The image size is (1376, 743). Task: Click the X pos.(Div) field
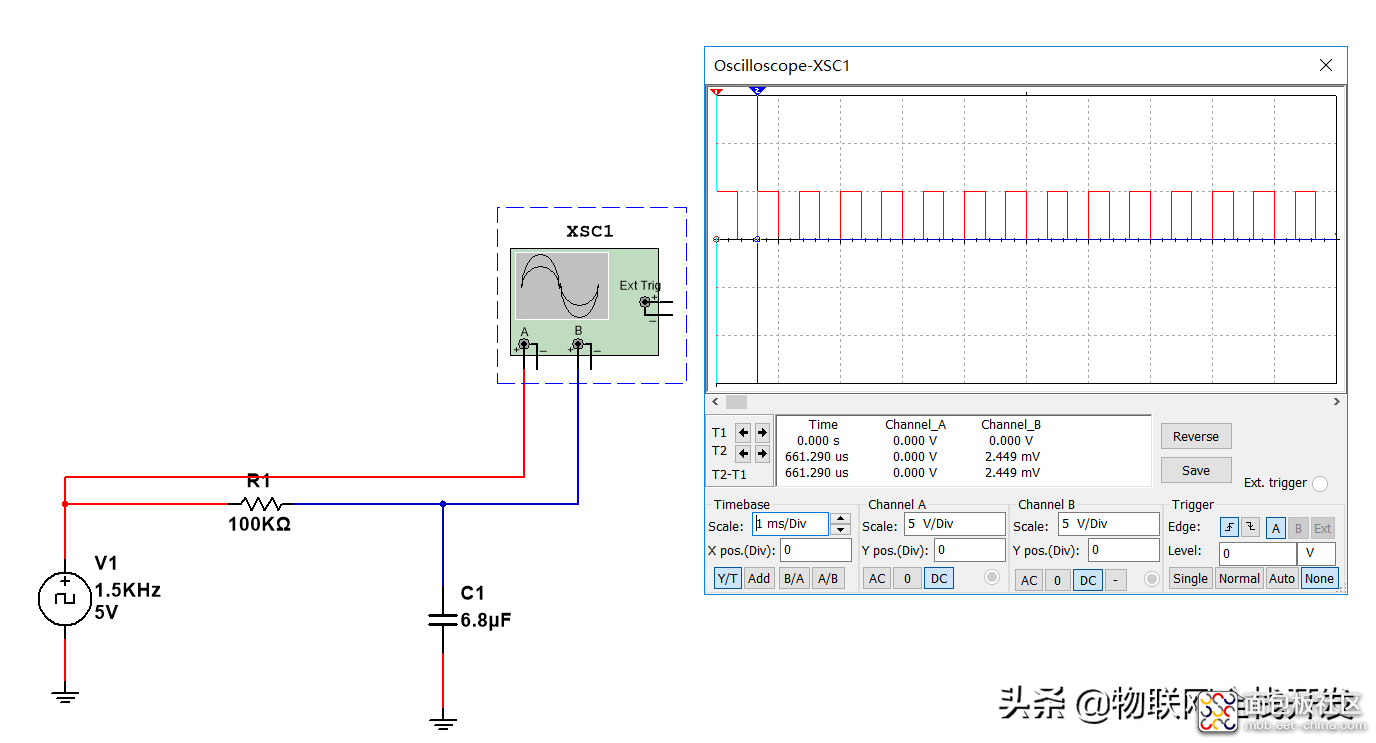pos(816,550)
